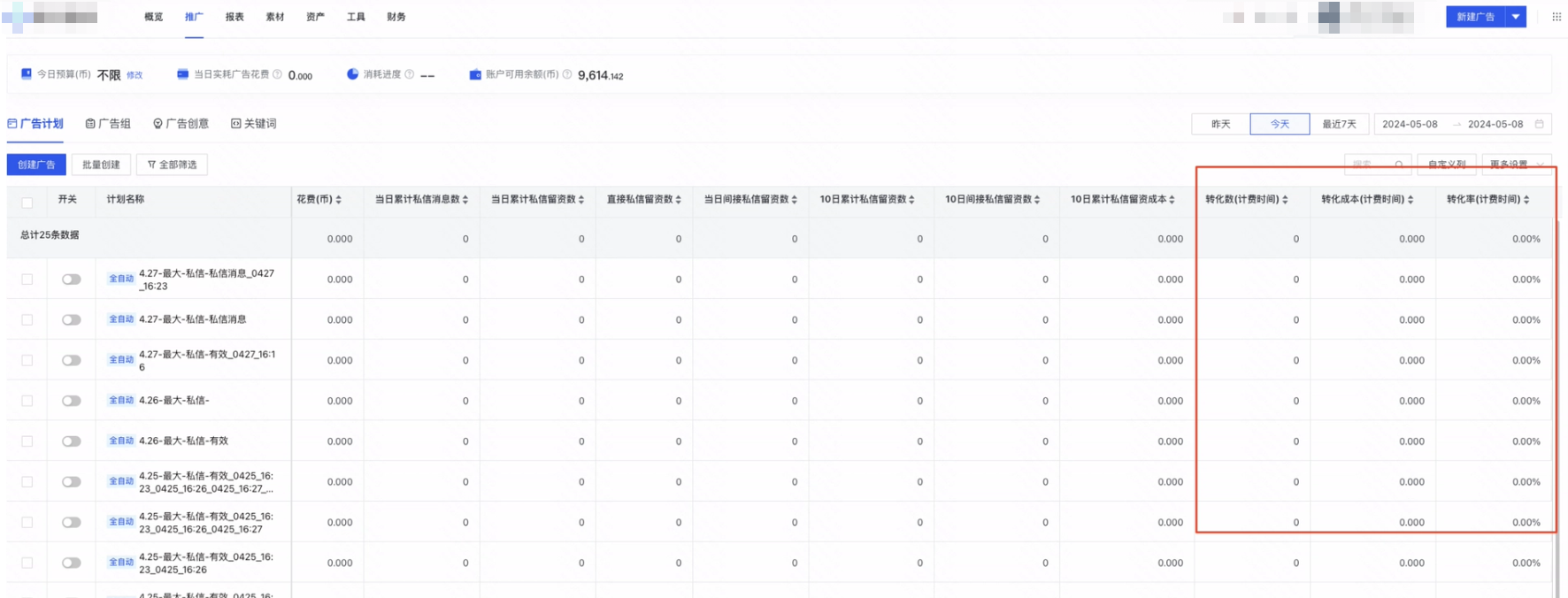Click the calendar icon in date range field
Viewport: 1568px width, 598px height.
[1539, 124]
